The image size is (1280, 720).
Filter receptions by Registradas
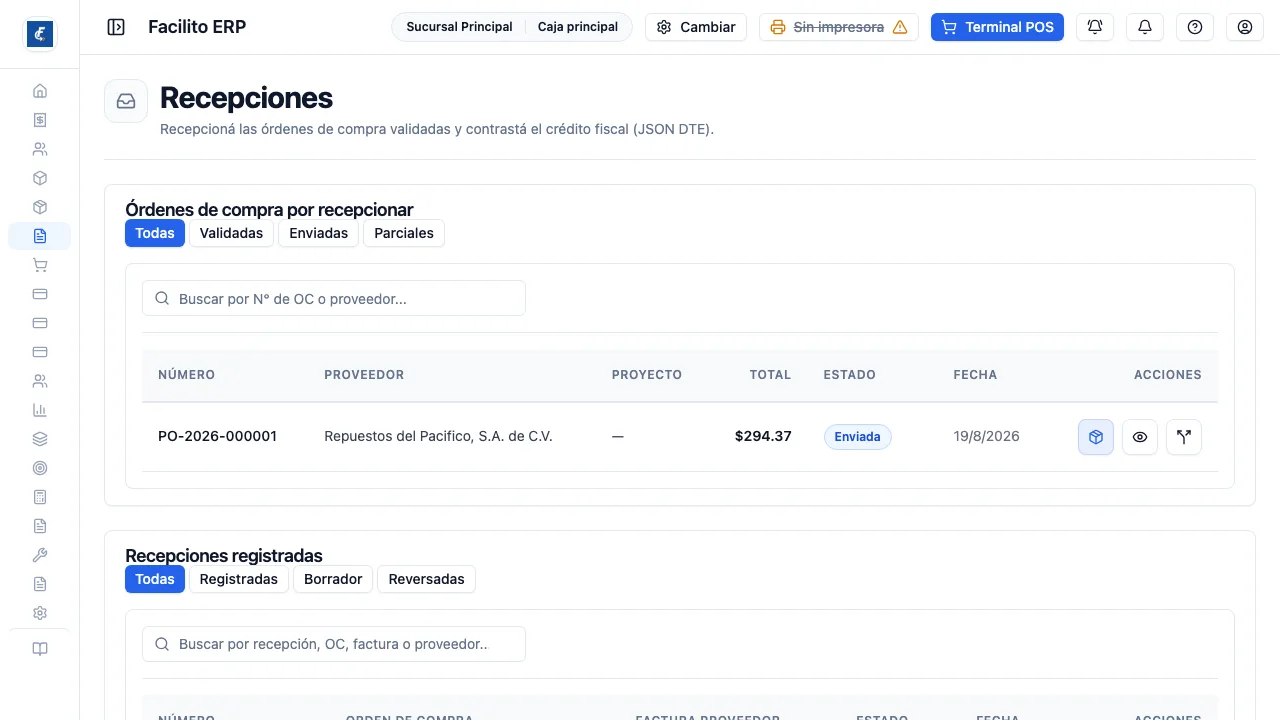(239, 579)
